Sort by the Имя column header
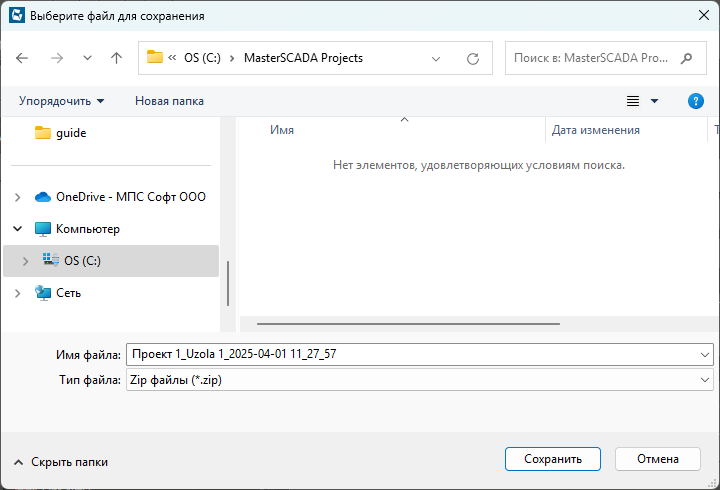The image size is (720, 490). coord(281,130)
